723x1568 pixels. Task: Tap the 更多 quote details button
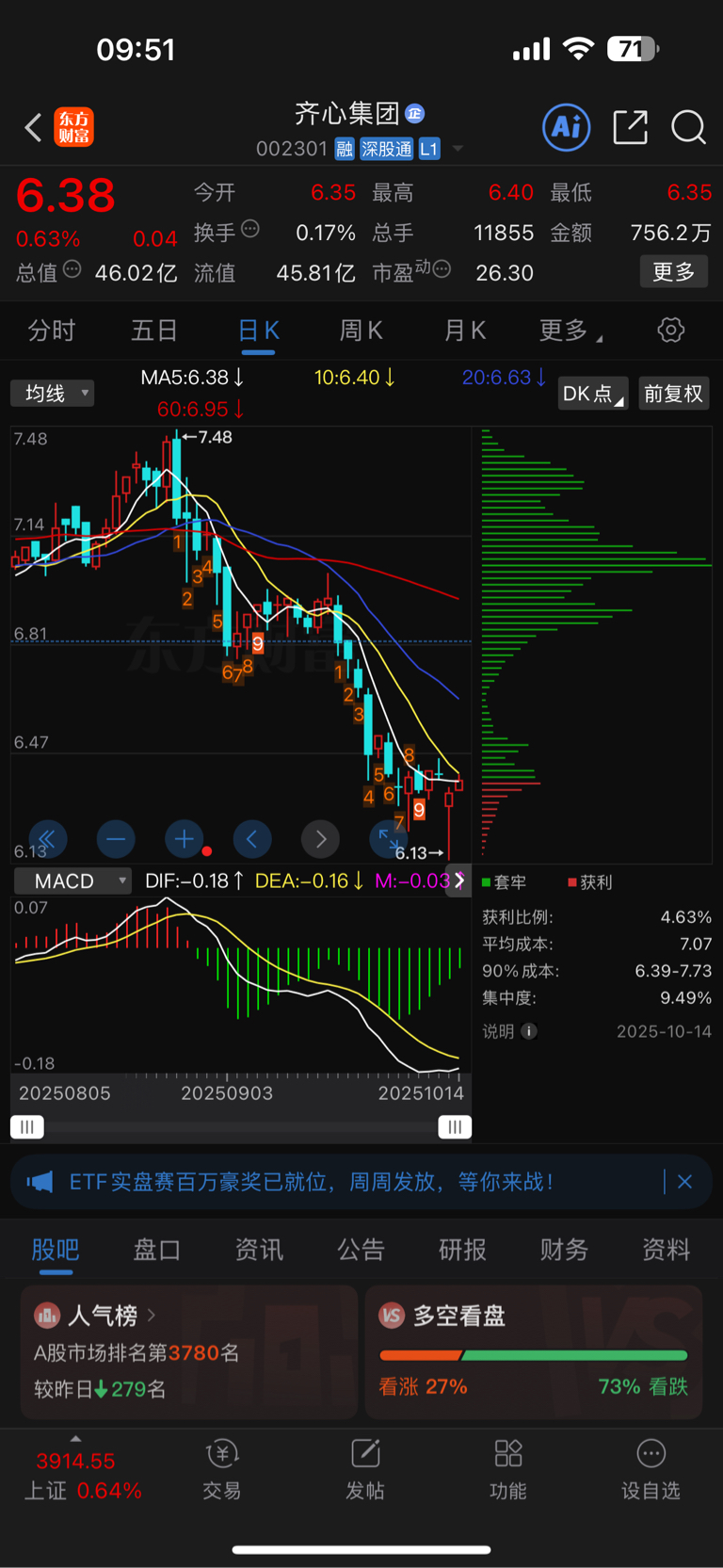coord(673,272)
